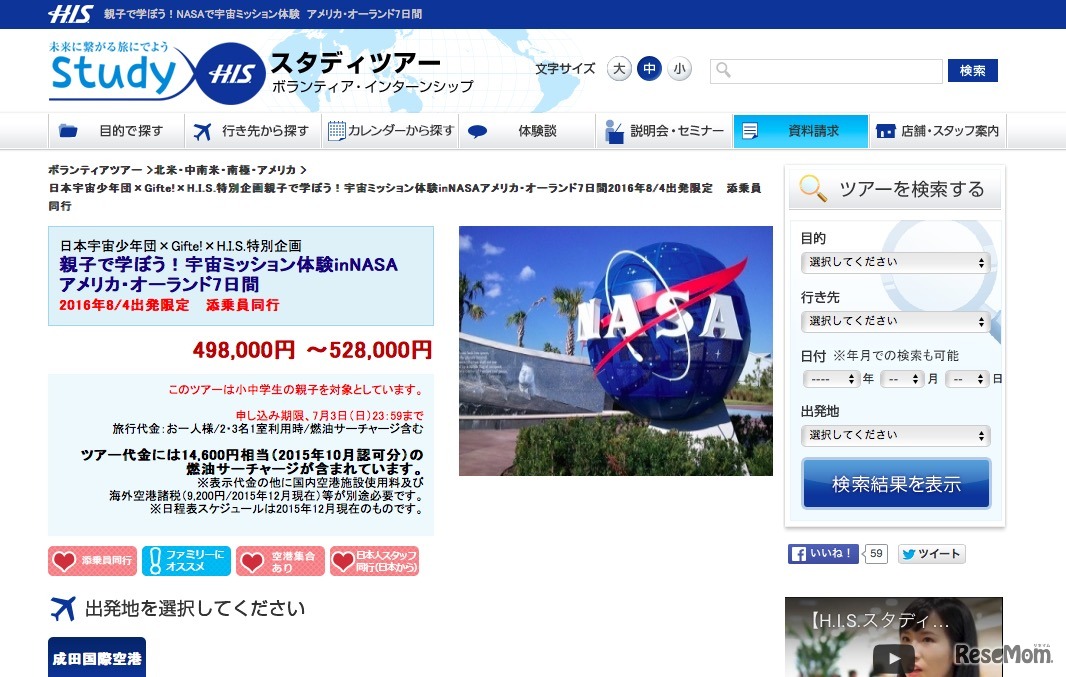The height and width of the screenshot is (677, 1066).
Task: Open the year 年 dropdown
Action: click(832, 379)
